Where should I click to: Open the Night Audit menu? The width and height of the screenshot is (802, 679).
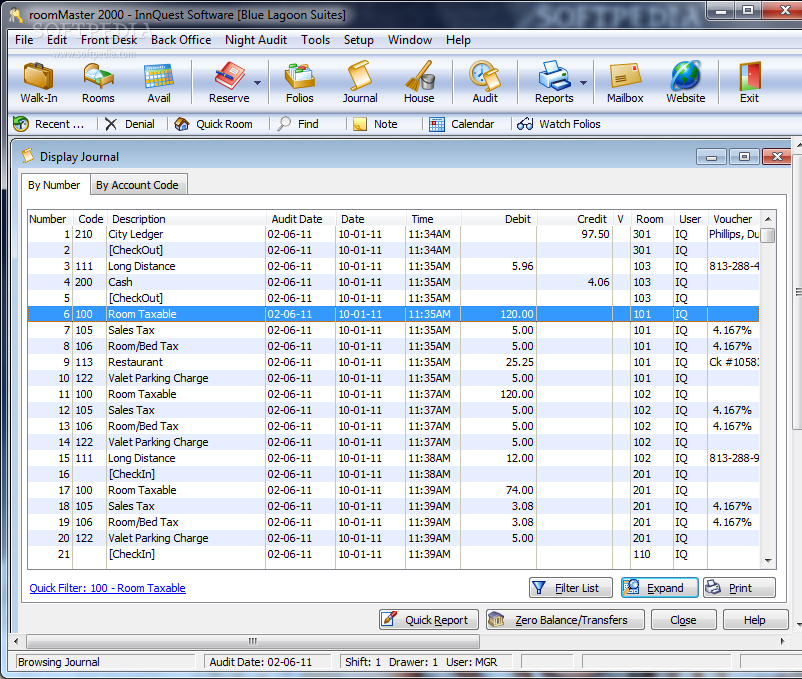tap(256, 40)
